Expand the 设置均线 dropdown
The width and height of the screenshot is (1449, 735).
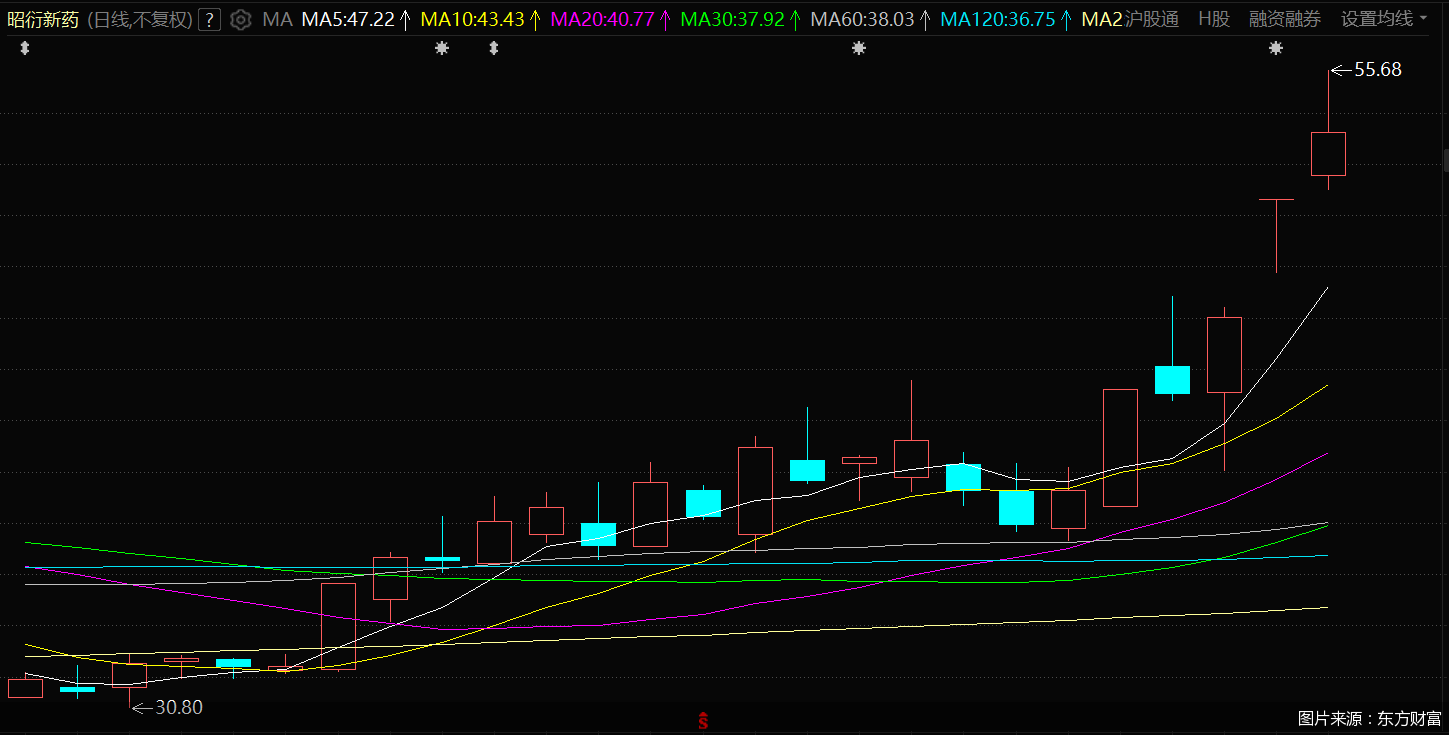[1384, 19]
